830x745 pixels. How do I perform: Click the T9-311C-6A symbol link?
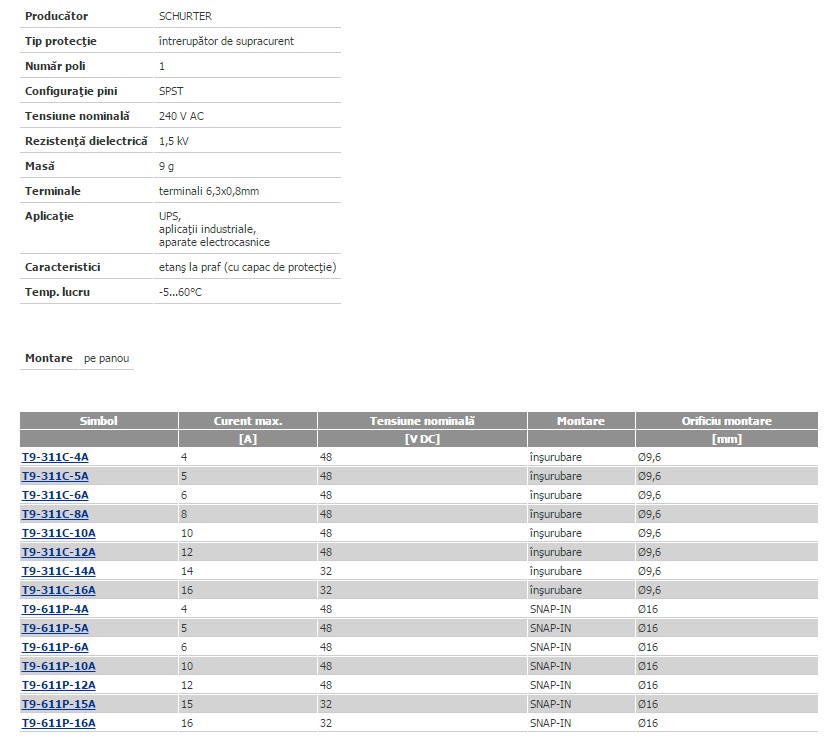click(x=55, y=495)
